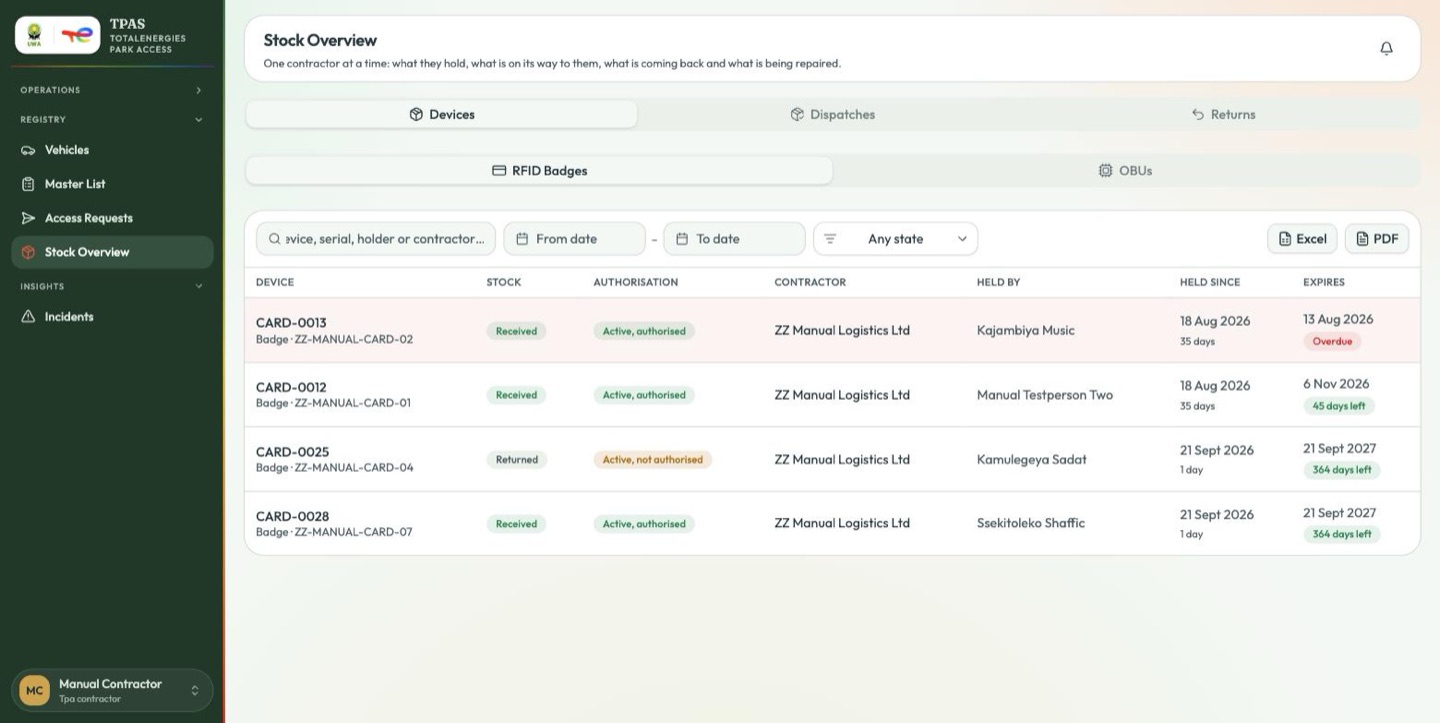
Task: Open the notifications bell
Action: [x=1386, y=48]
